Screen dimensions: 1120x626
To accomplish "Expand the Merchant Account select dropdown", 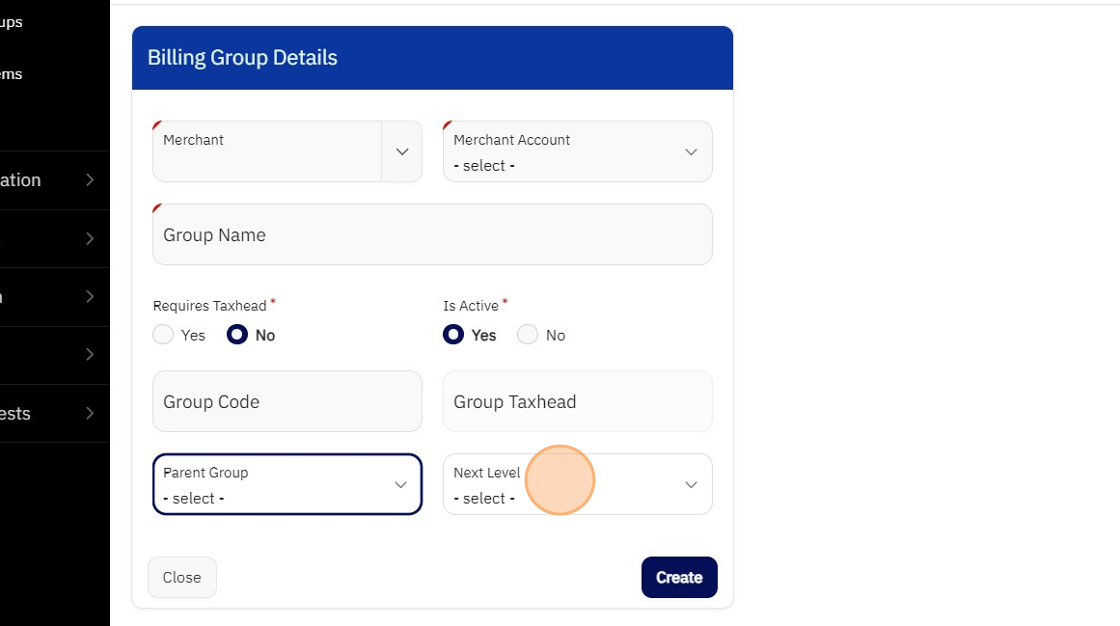I will point(577,152).
